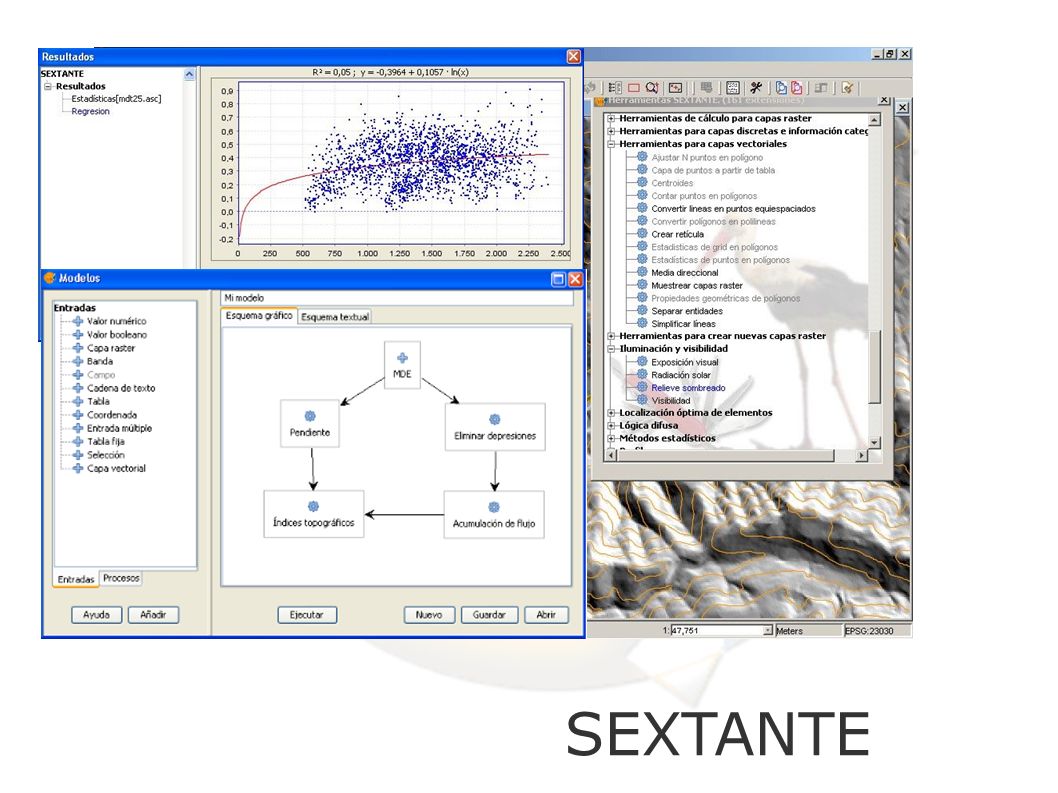This screenshot has width=1058, height=793.
Task: Click the gear icon beside Separar entidades
Action: point(642,310)
